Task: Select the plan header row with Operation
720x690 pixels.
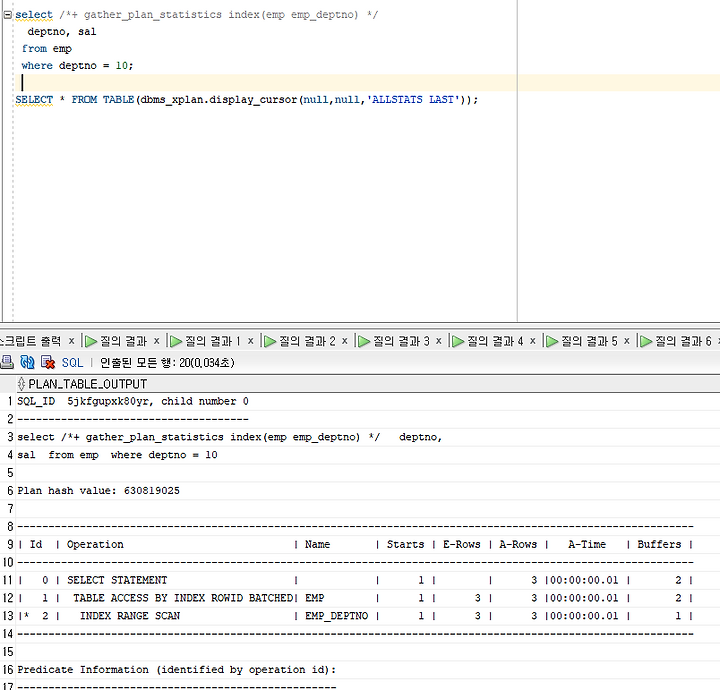Action: 356,544
